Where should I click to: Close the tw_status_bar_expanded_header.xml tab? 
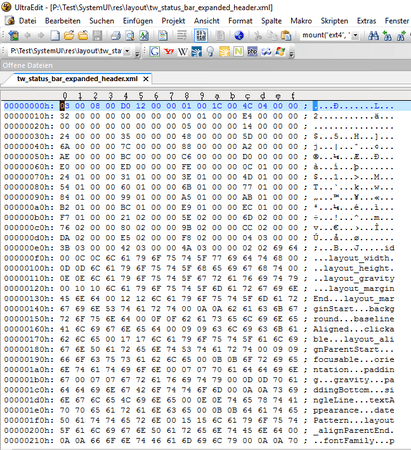point(146,79)
